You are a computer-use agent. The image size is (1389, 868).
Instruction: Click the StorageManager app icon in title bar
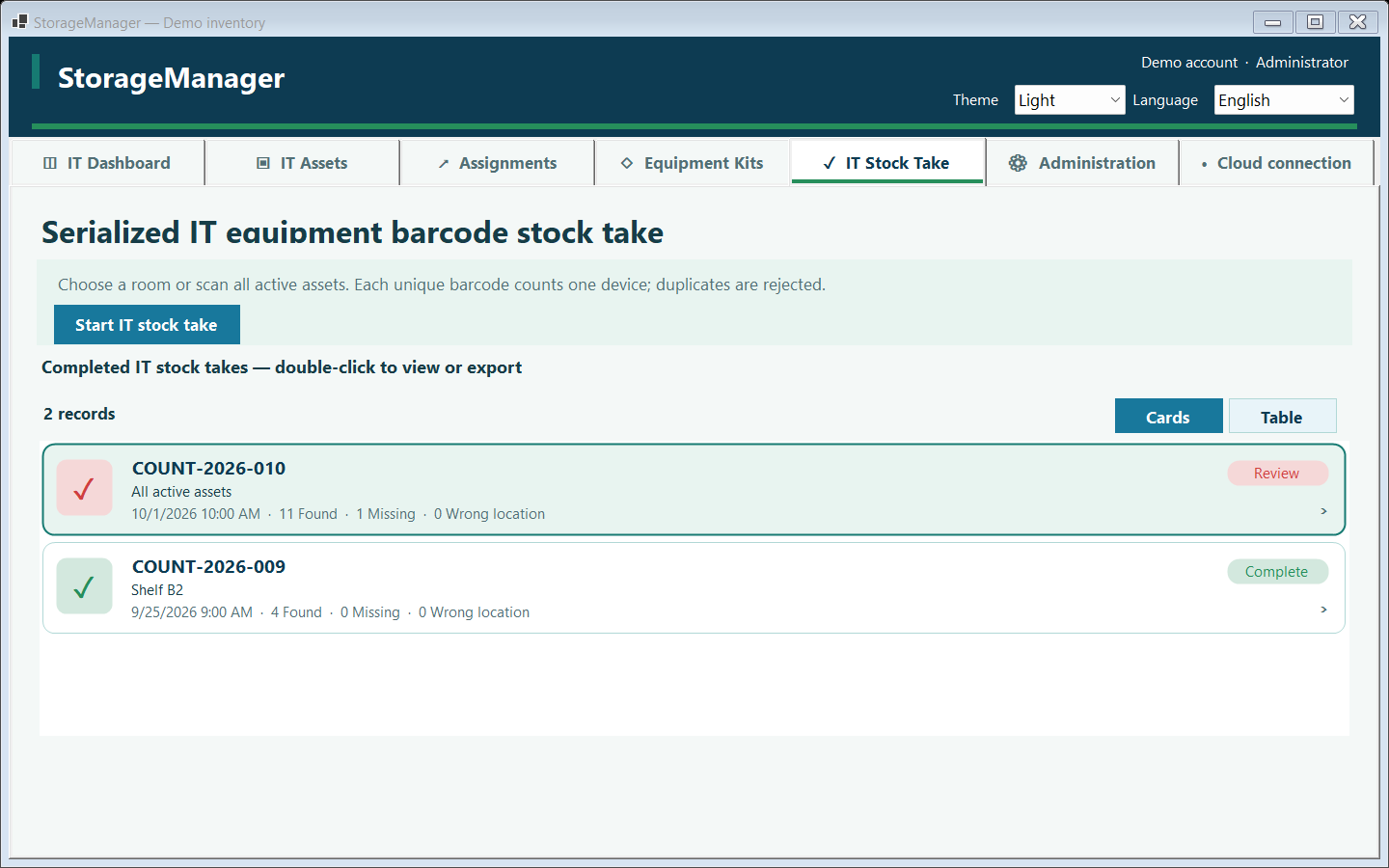(19, 21)
